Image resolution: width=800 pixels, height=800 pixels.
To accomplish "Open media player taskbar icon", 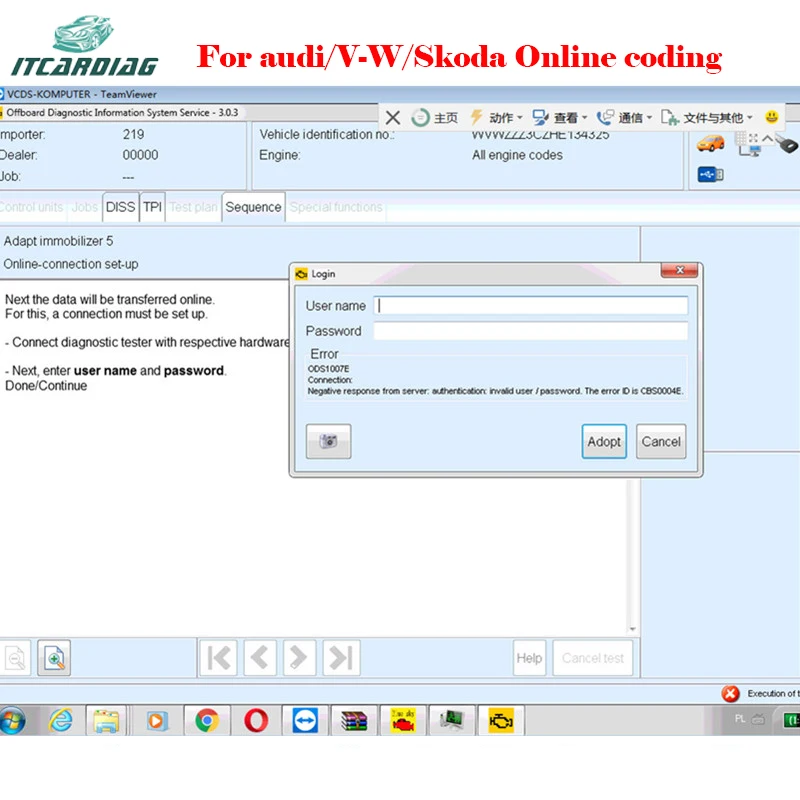I will click(156, 721).
